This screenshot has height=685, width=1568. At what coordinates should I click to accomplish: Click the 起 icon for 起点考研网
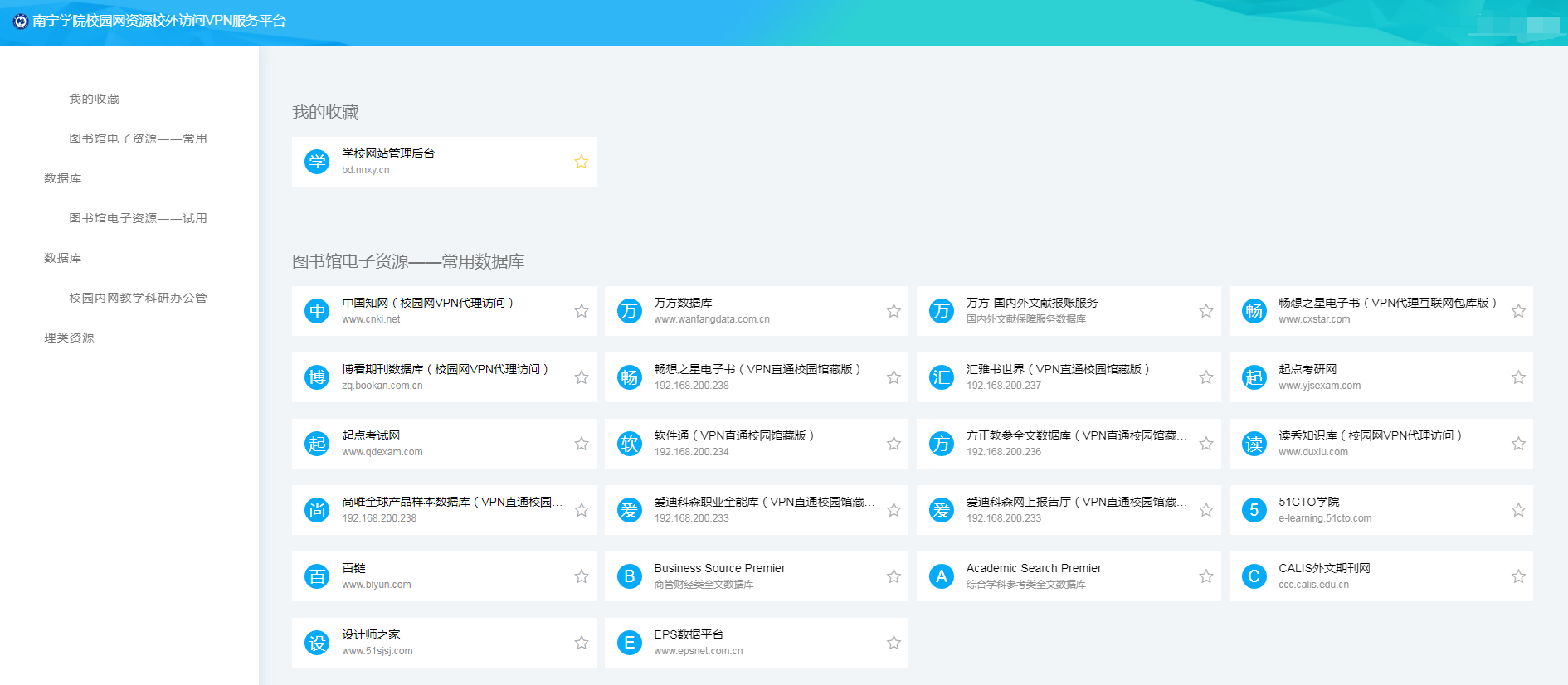point(1254,377)
